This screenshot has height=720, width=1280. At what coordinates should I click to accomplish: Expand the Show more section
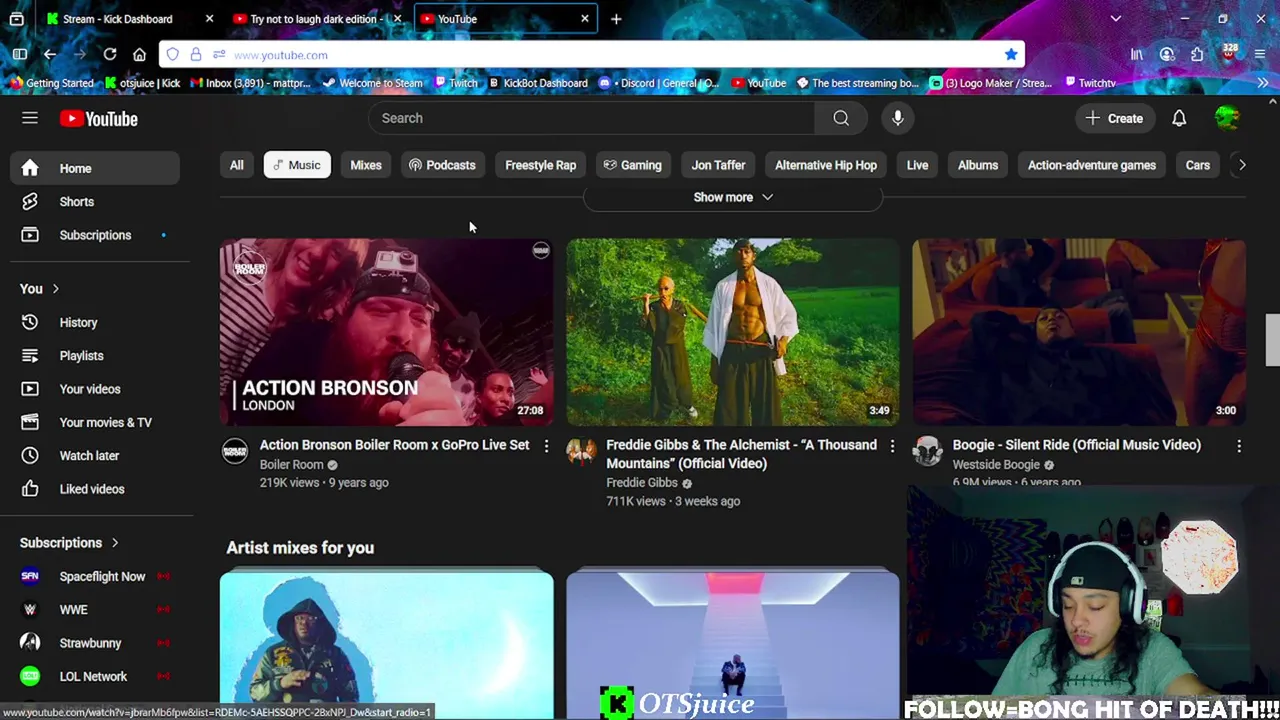[x=733, y=197]
